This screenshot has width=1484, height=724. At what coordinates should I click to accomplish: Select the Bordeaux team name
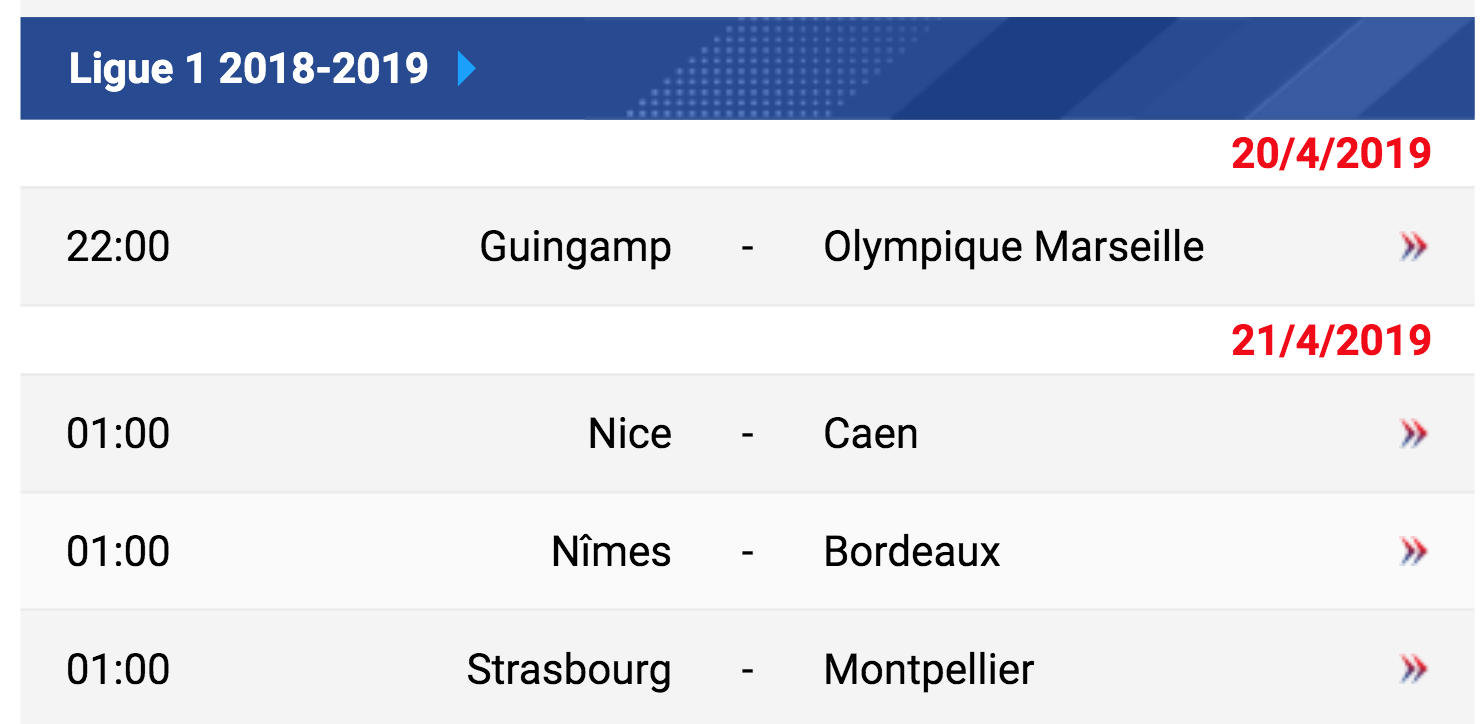(x=912, y=551)
